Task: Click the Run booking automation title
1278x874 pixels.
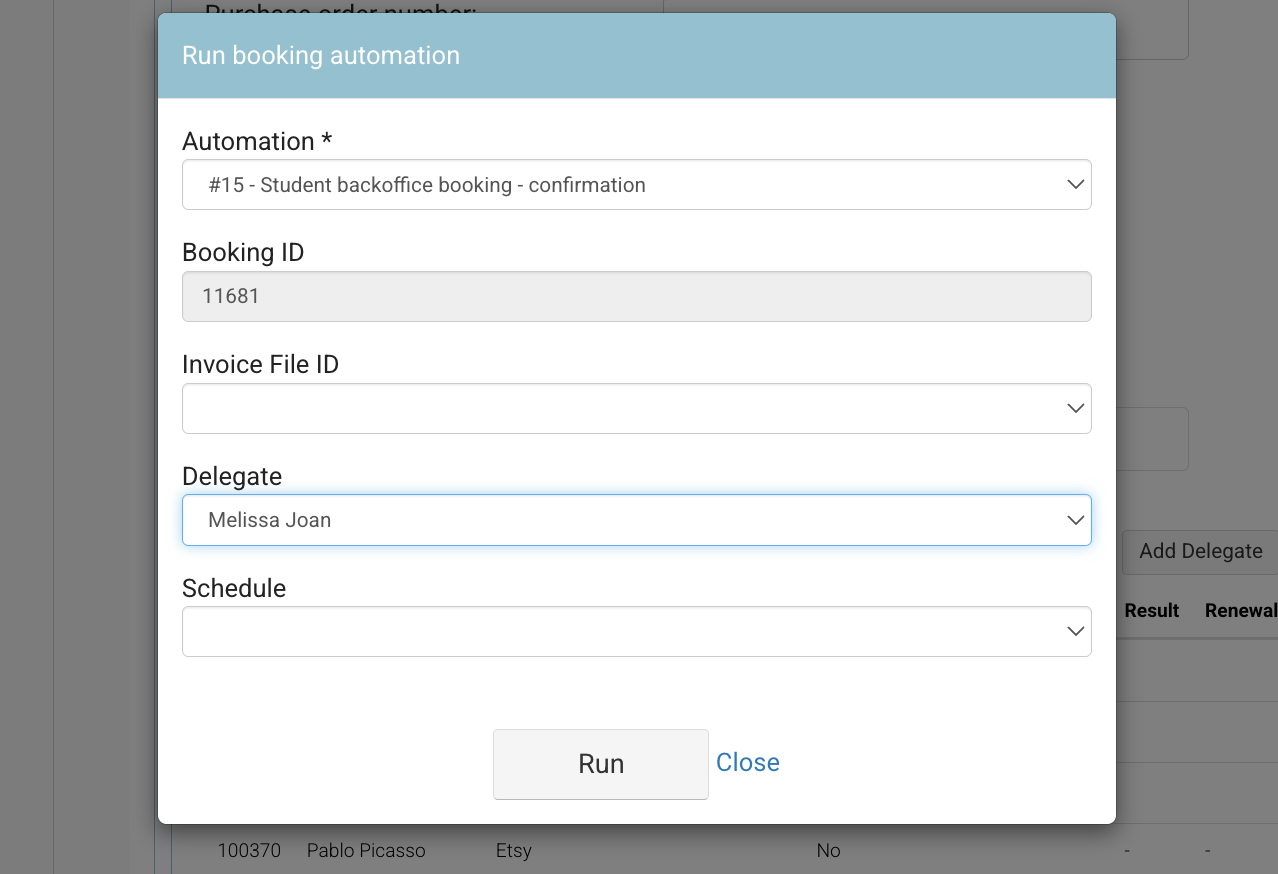Action: 321,56
